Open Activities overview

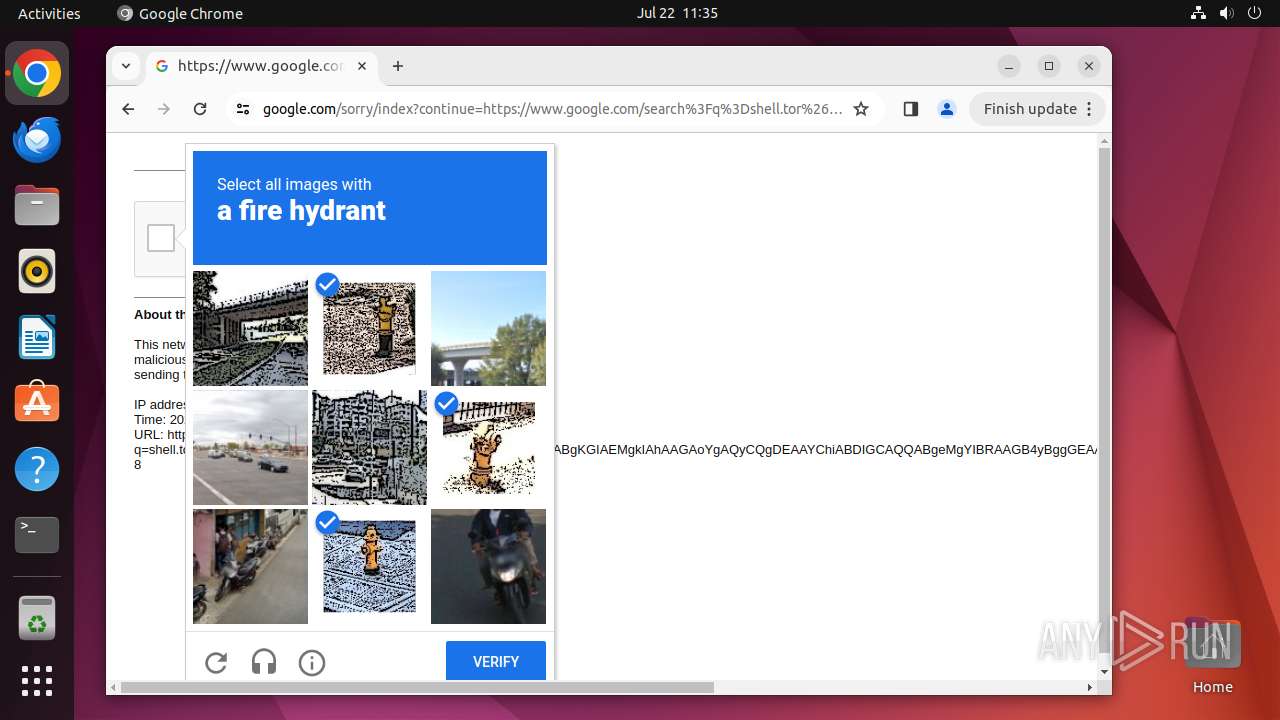point(49,13)
